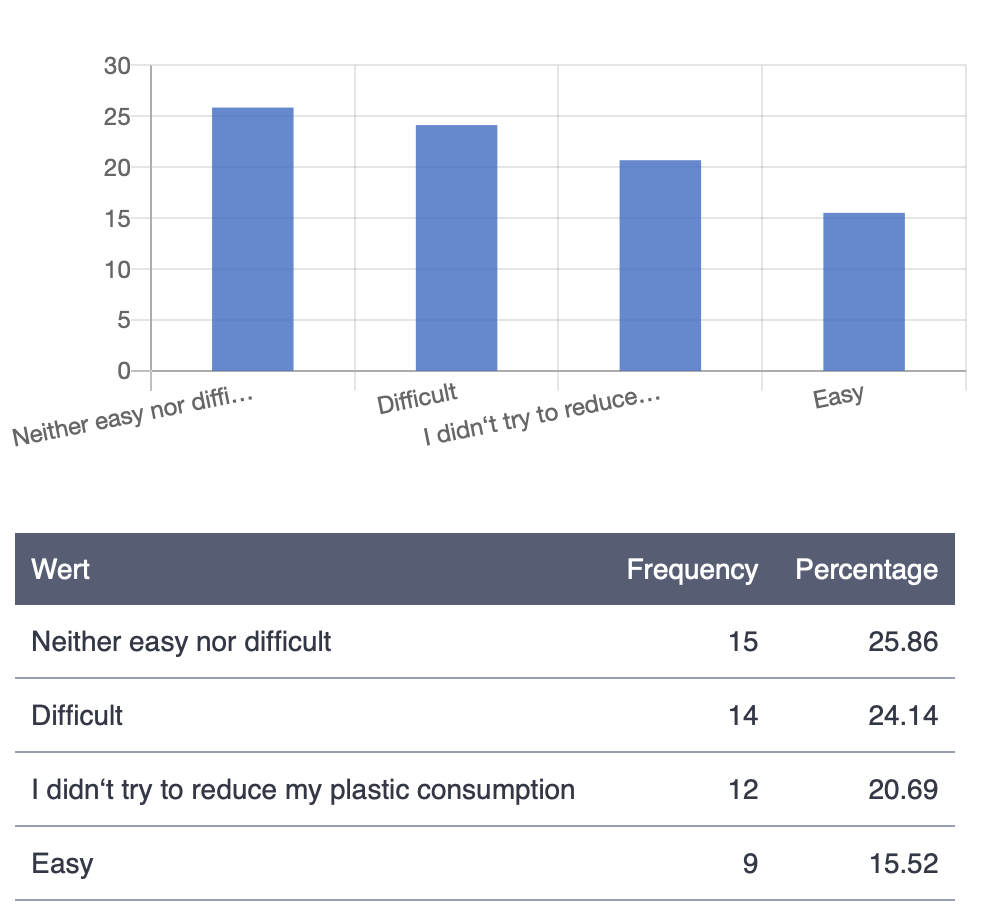Image resolution: width=1005 pixels, height=922 pixels.
Task: Click the 30 y-axis tick label
Action: [x=117, y=66]
